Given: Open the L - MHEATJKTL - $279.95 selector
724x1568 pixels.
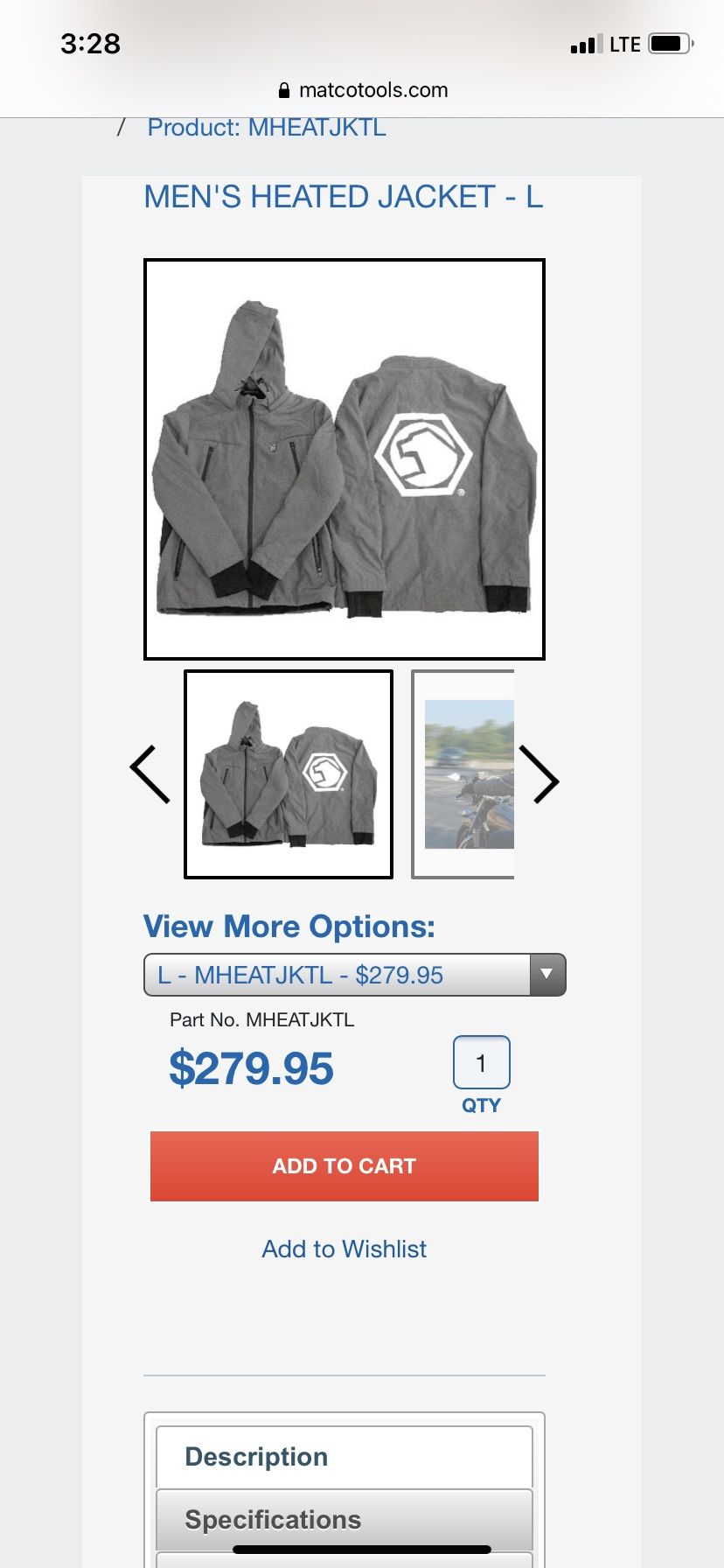Looking at the screenshot, I should click(355, 975).
